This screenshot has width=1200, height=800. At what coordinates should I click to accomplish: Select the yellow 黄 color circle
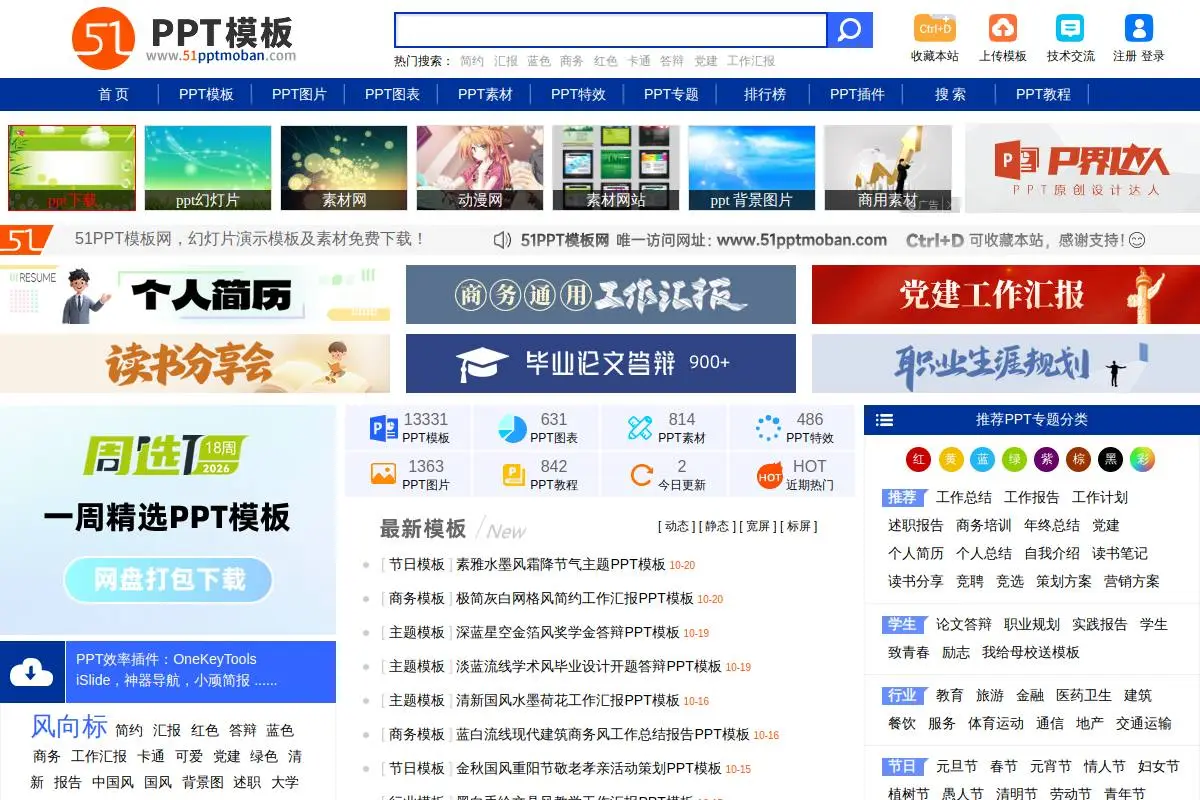(x=950, y=460)
